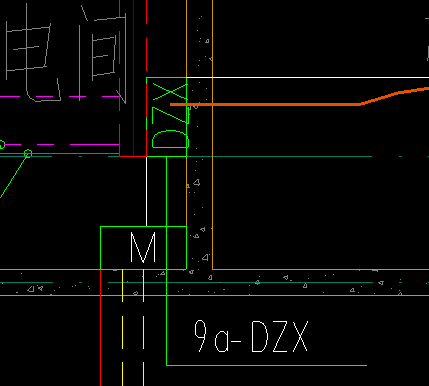
Task: Select the white letter M label
Action: (x=143, y=247)
